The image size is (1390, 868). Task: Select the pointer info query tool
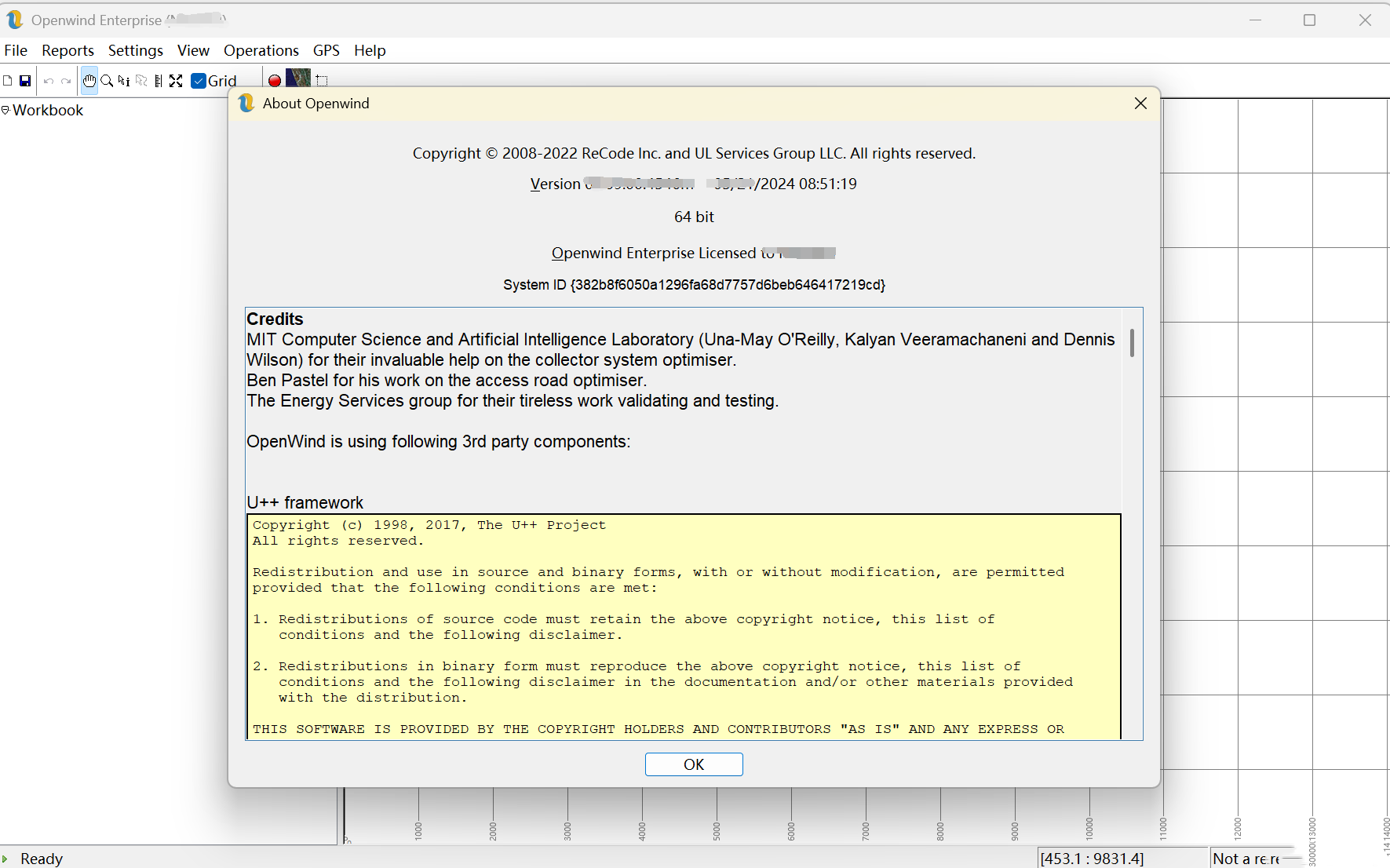[x=124, y=81]
